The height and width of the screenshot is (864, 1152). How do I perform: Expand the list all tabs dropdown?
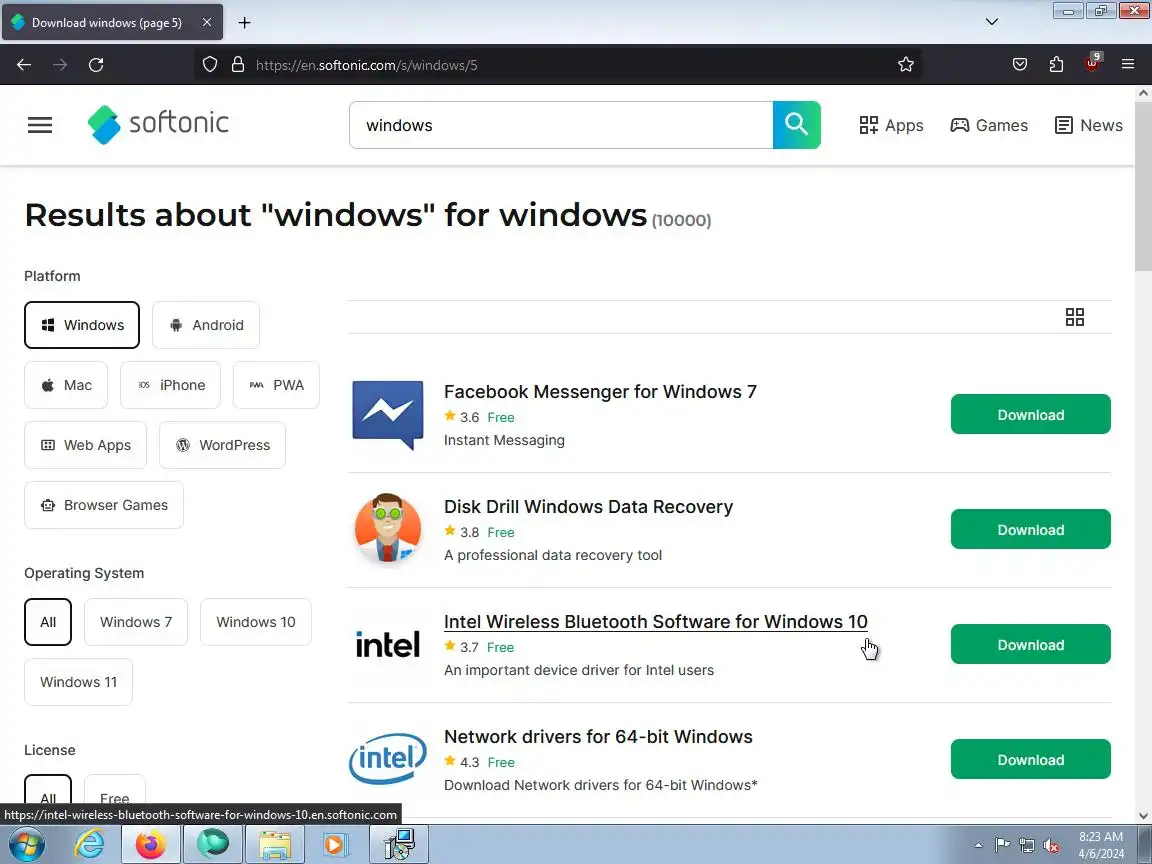click(992, 22)
